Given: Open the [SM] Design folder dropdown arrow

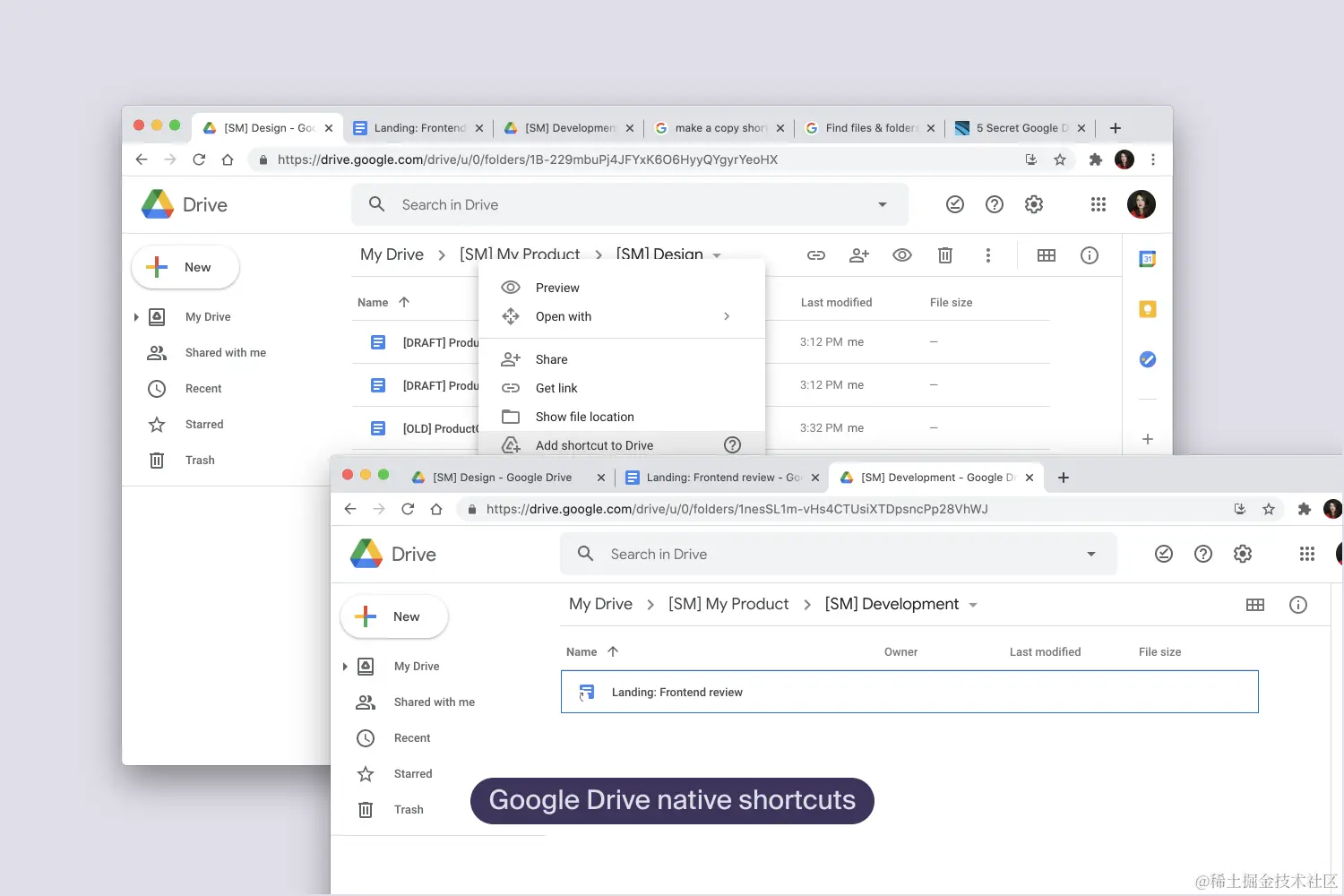Looking at the screenshot, I should point(717,255).
